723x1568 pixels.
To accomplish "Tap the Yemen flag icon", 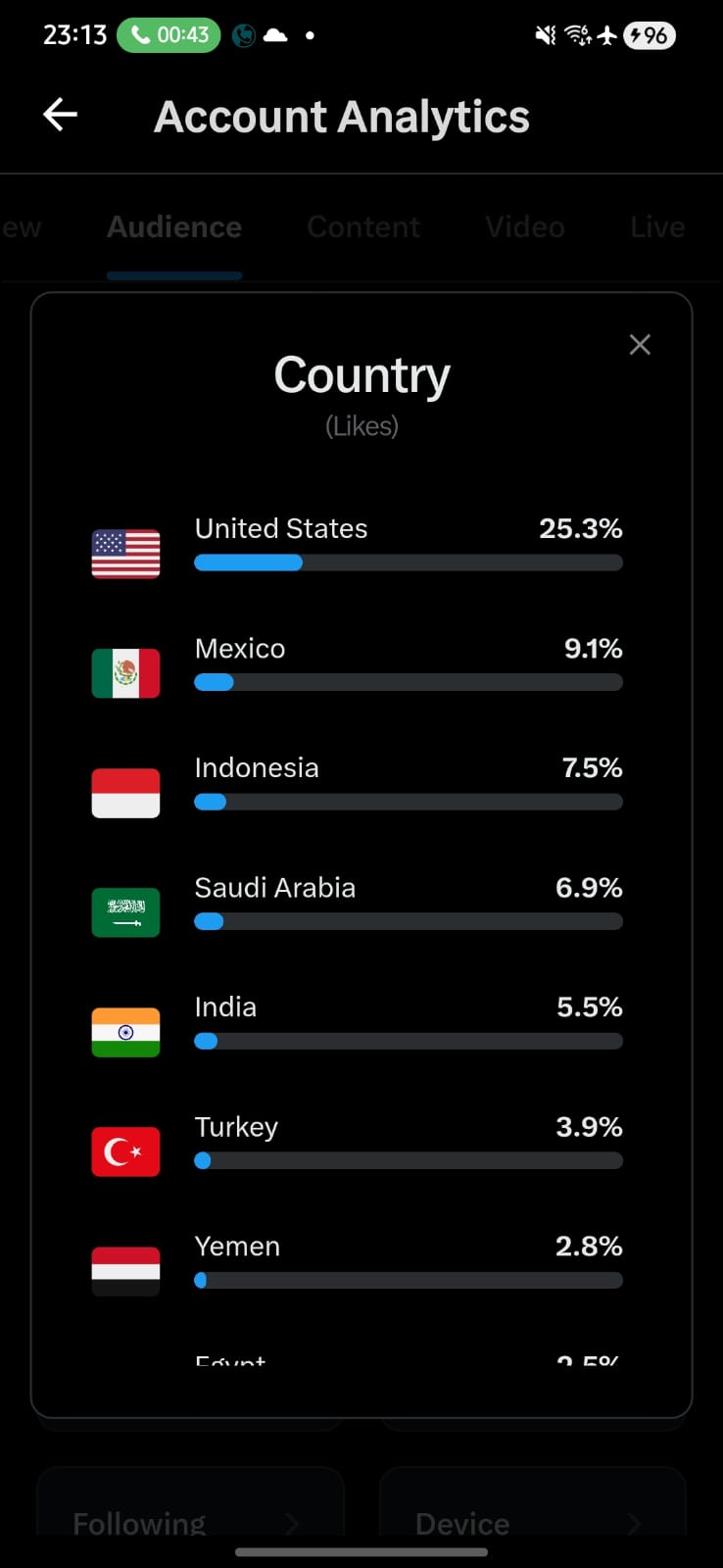I will (x=125, y=1271).
